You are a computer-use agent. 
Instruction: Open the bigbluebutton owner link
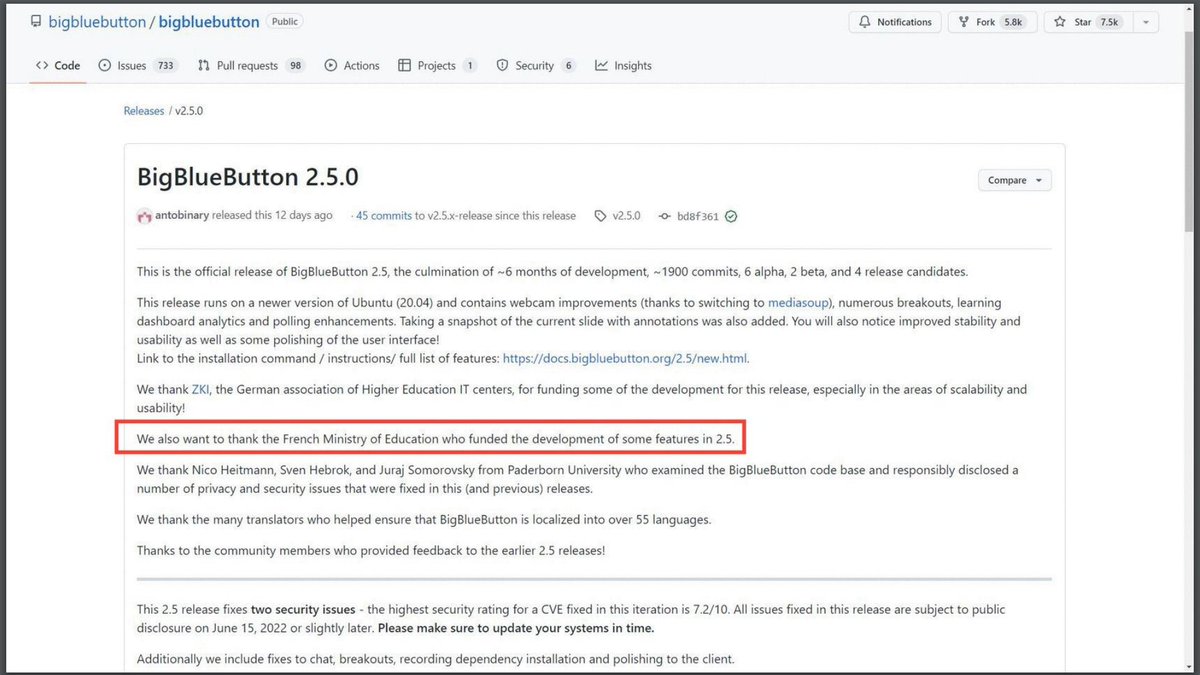95,22
